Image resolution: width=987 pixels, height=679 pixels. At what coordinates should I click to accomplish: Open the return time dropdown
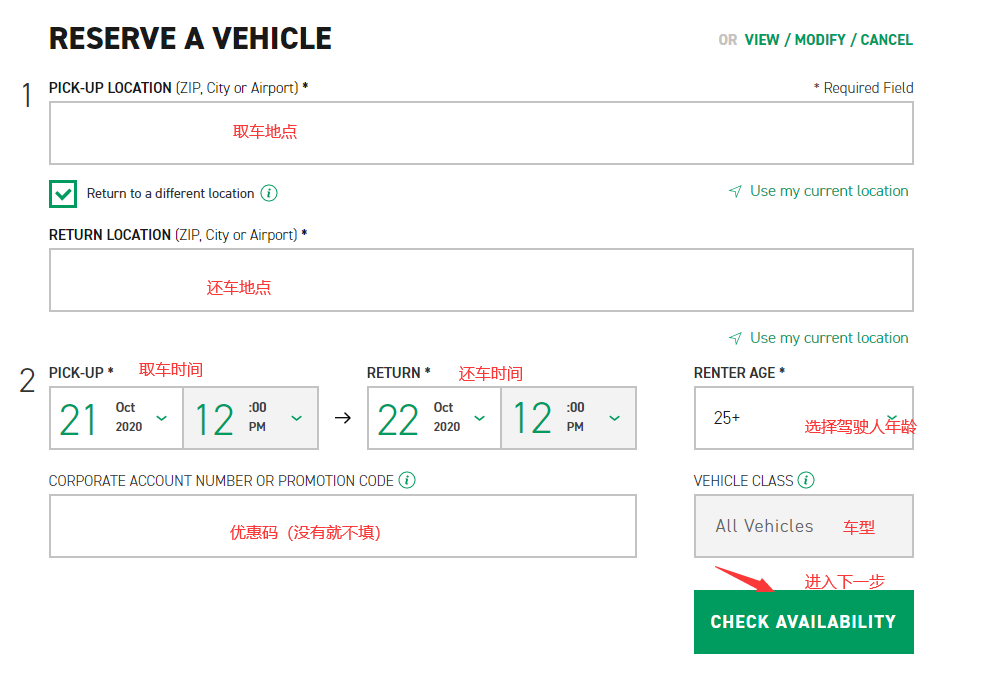click(568, 418)
